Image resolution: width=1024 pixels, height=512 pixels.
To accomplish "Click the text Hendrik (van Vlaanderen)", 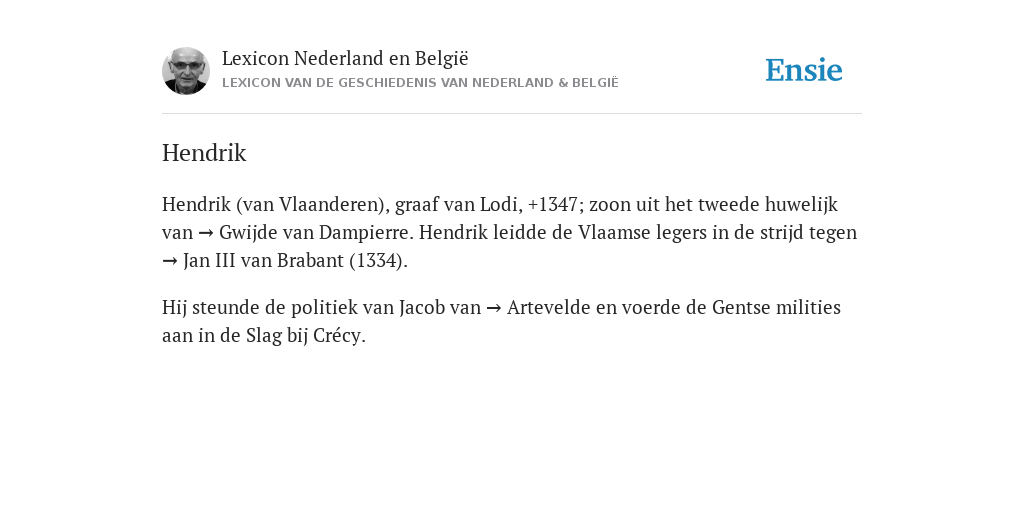I will pyautogui.click(x=273, y=204).
